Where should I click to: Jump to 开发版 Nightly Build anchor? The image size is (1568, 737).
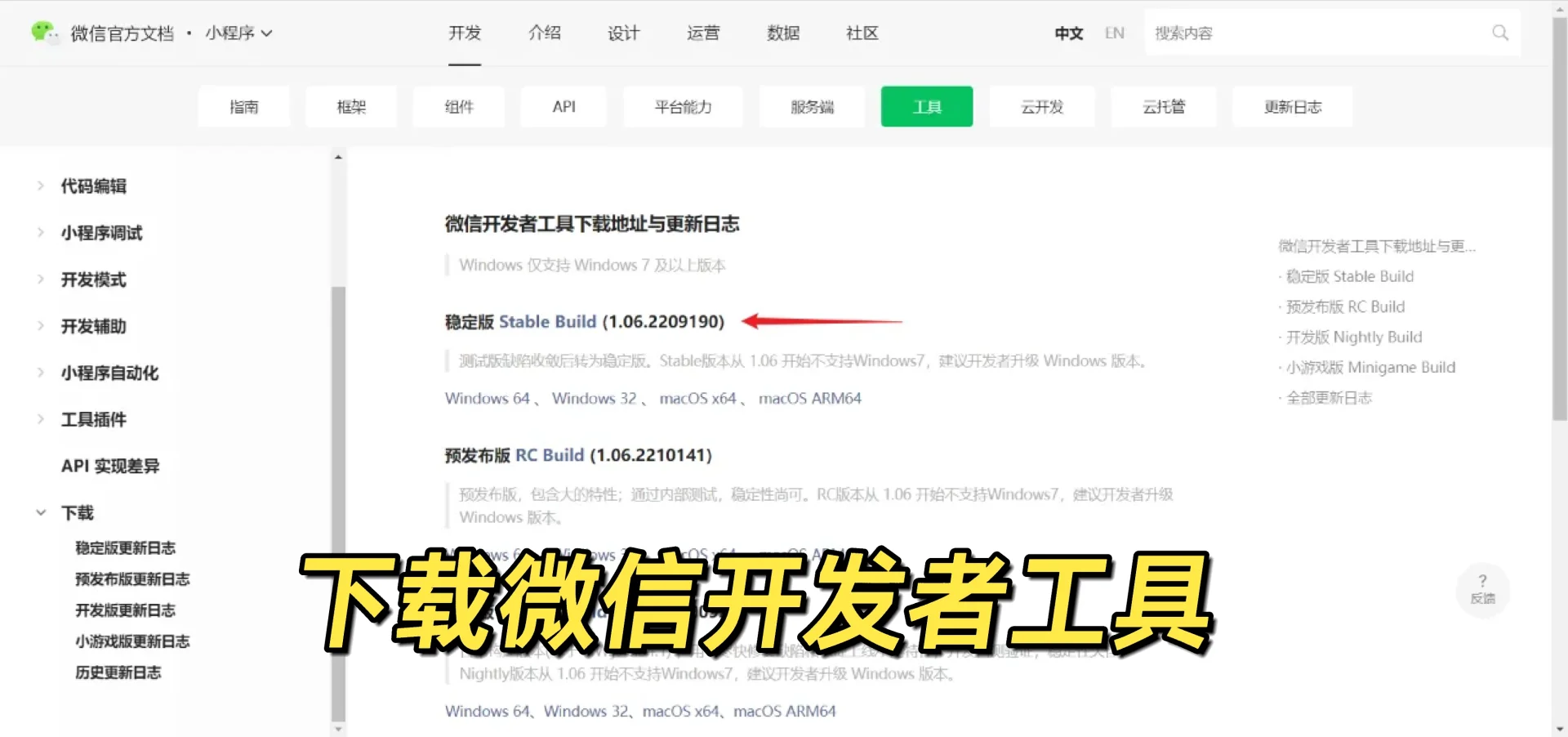[1354, 337]
